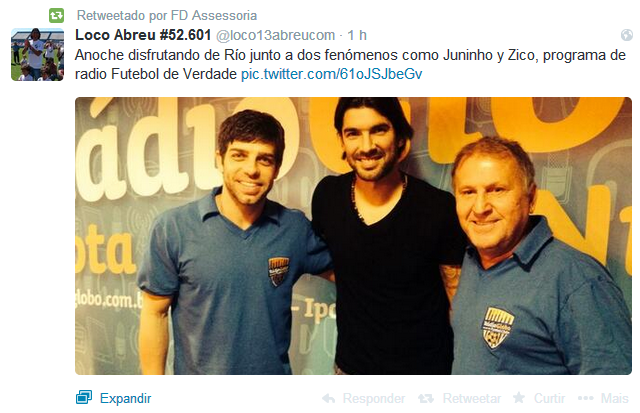The height and width of the screenshot is (413, 640).
Task: Open the FD Assessoria retweeter link
Action: 214,16
